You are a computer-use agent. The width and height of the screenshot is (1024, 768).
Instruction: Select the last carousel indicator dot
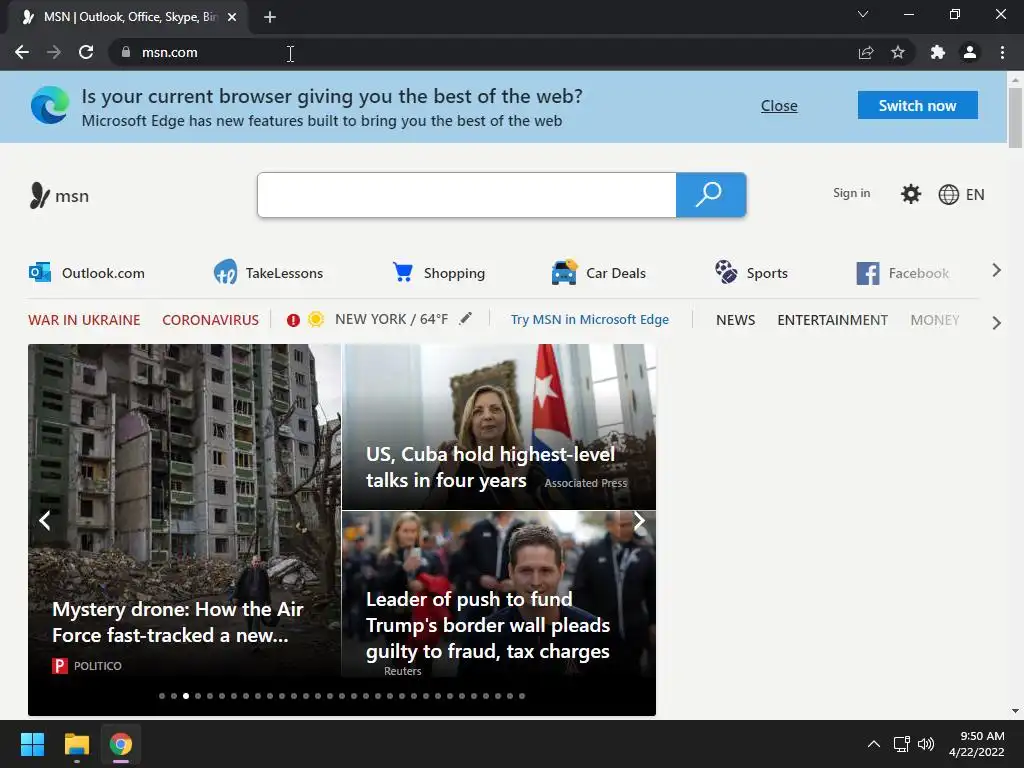coord(522,696)
